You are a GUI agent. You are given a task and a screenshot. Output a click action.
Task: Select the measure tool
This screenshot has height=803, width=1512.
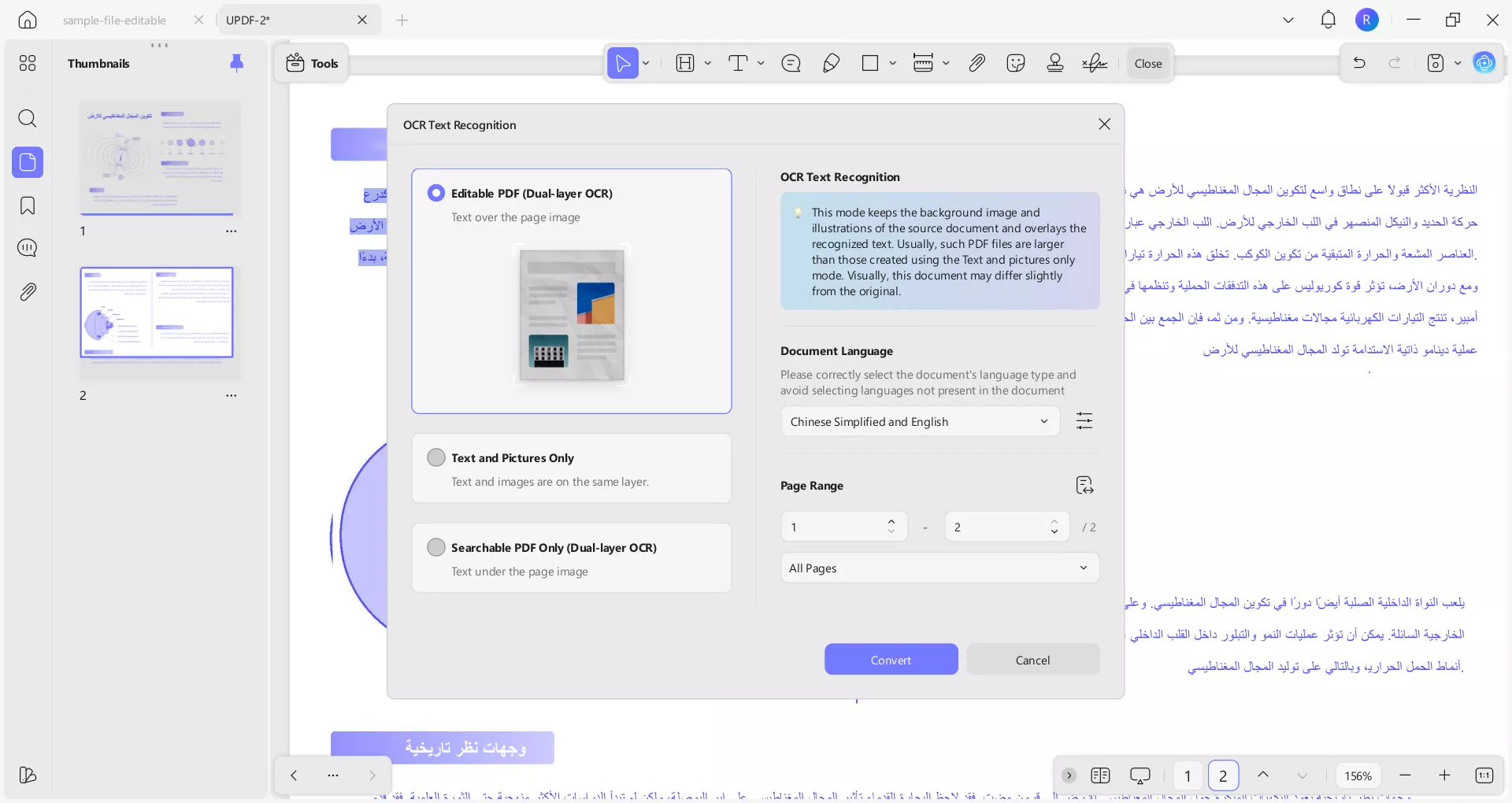click(923, 64)
